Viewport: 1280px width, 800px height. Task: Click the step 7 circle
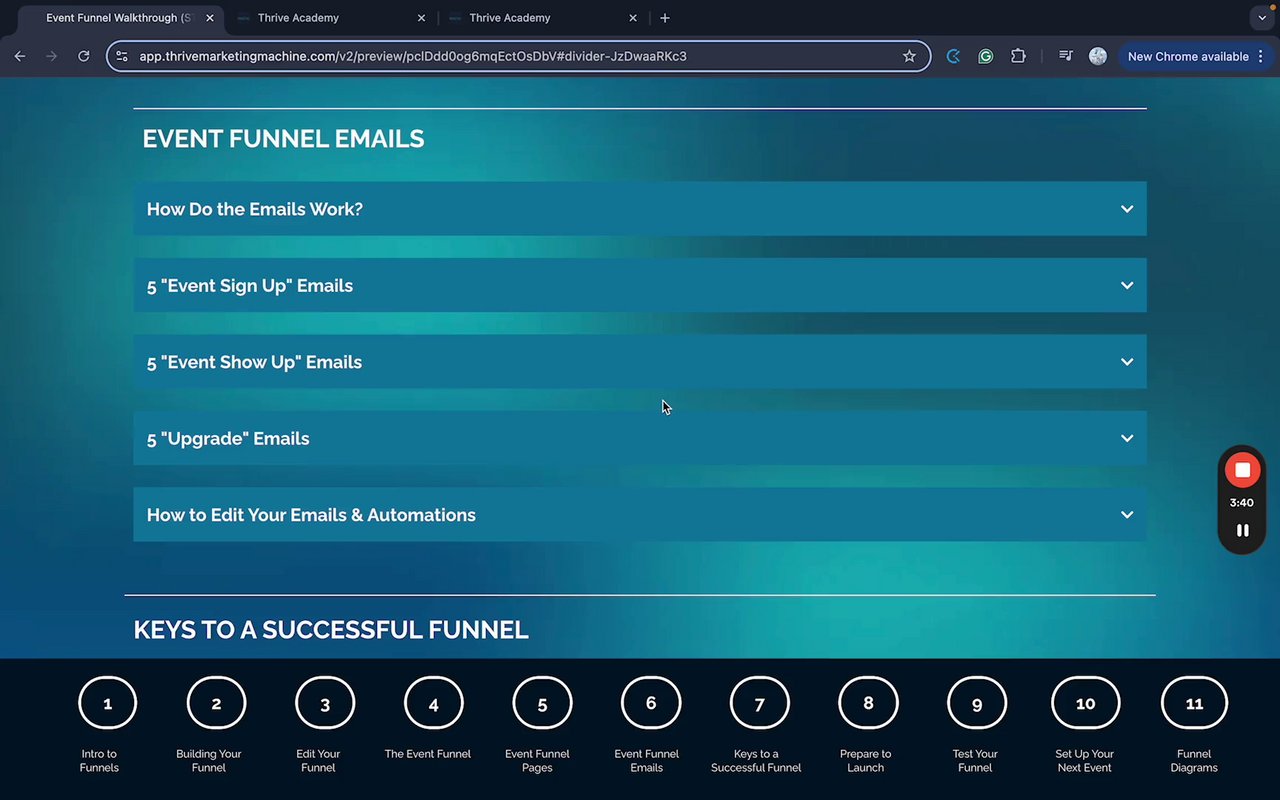(760, 704)
